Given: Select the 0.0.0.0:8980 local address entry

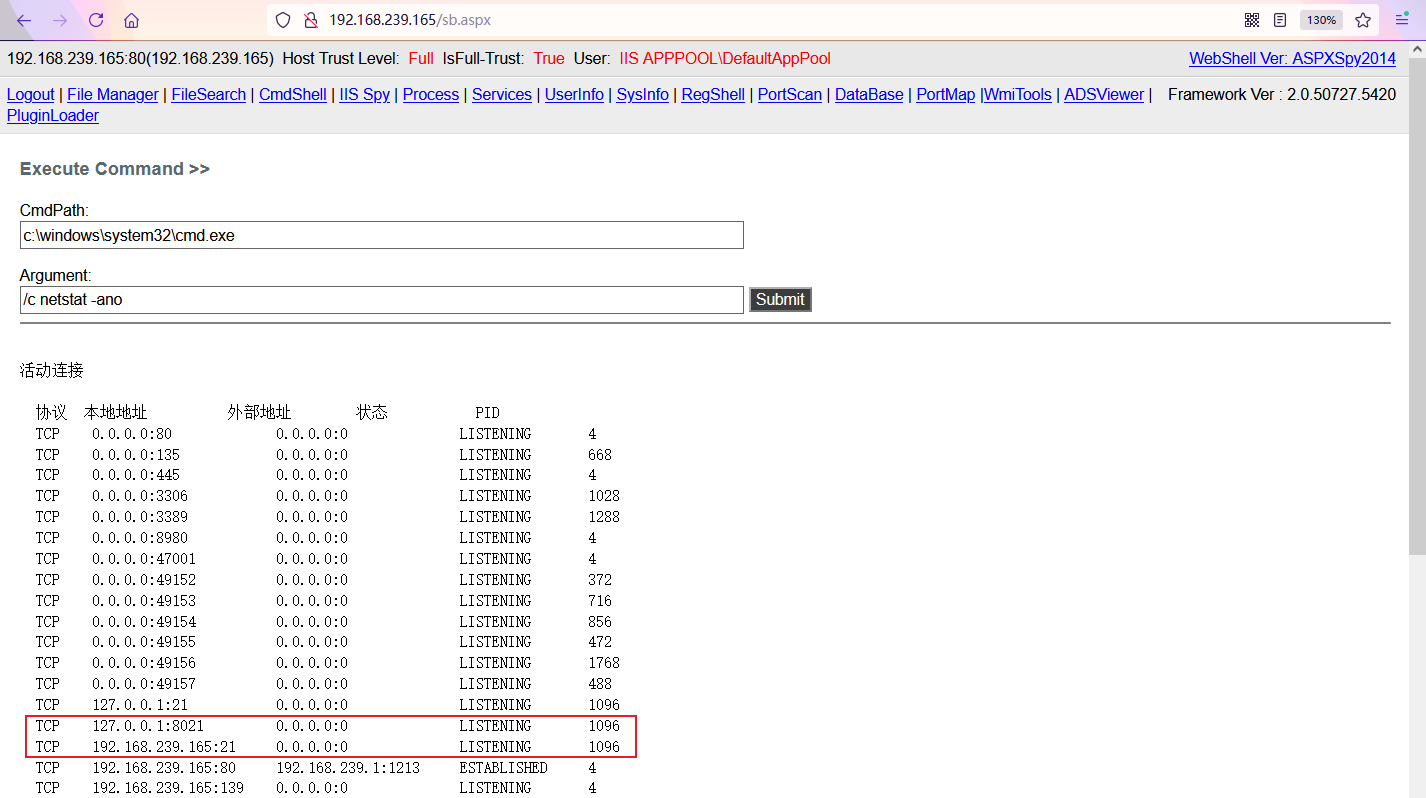Looking at the screenshot, I should [x=140, y=538].
